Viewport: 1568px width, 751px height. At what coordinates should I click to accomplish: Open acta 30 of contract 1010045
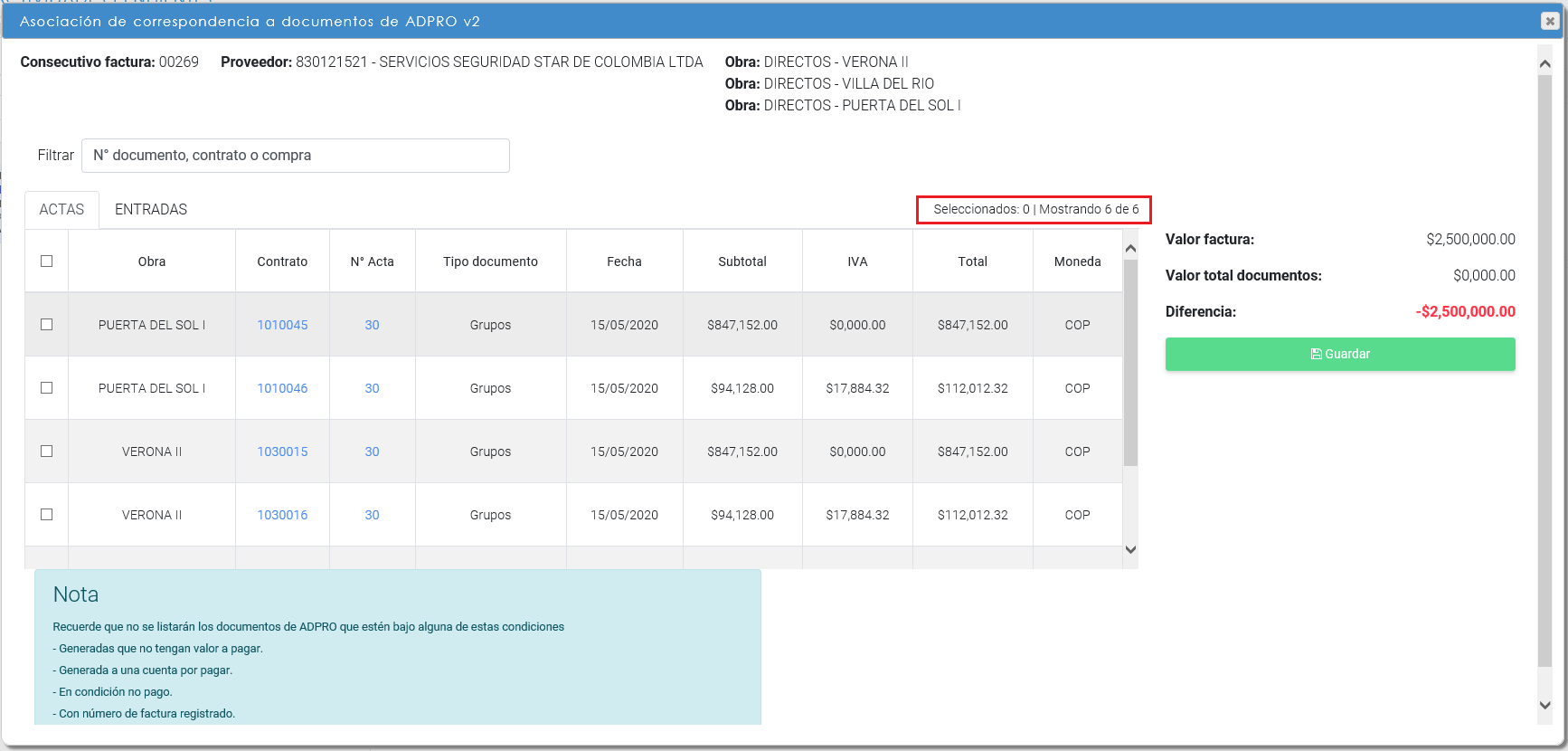[372, 325]
